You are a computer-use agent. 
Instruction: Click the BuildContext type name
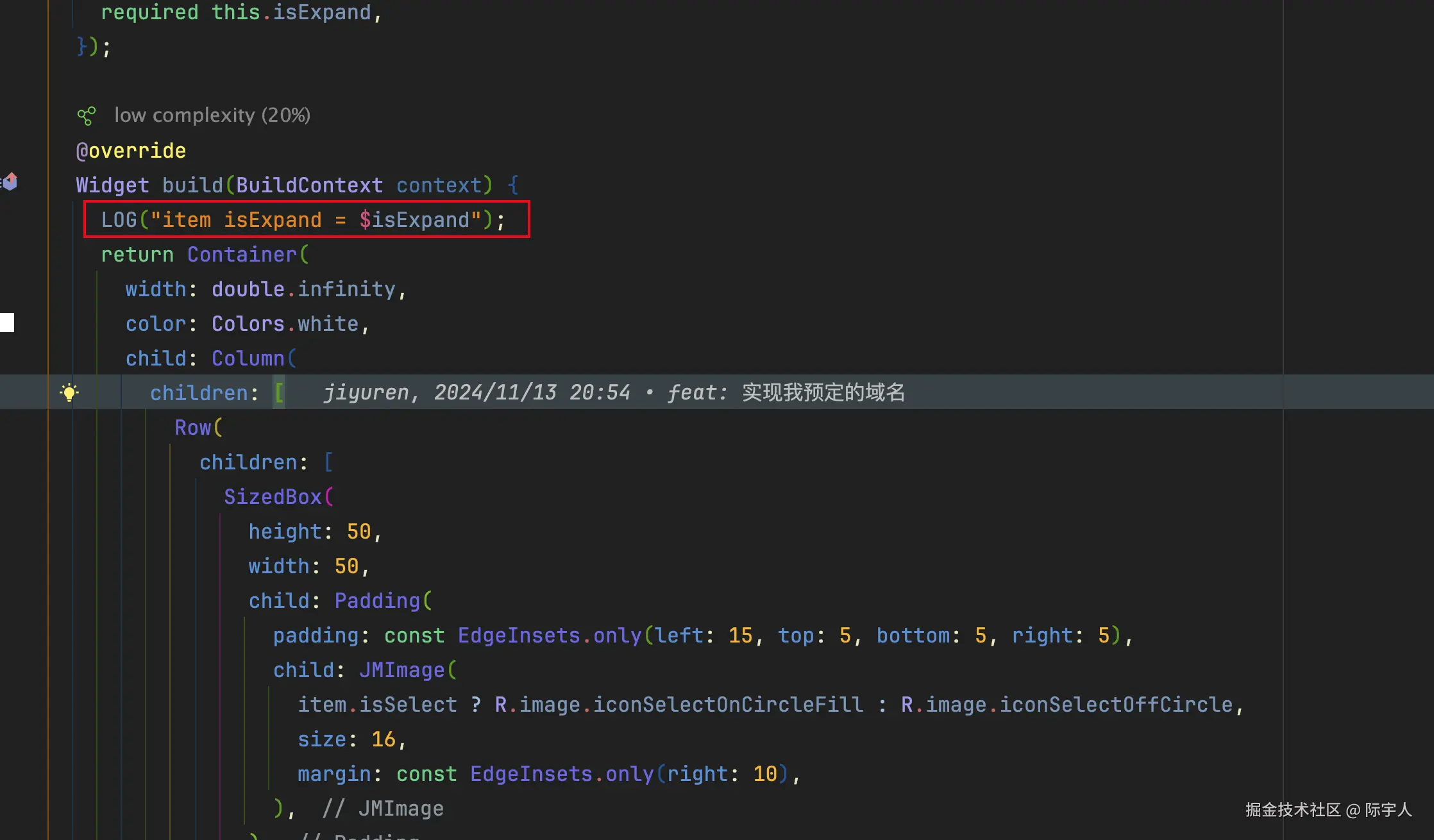tap(309, 185)
